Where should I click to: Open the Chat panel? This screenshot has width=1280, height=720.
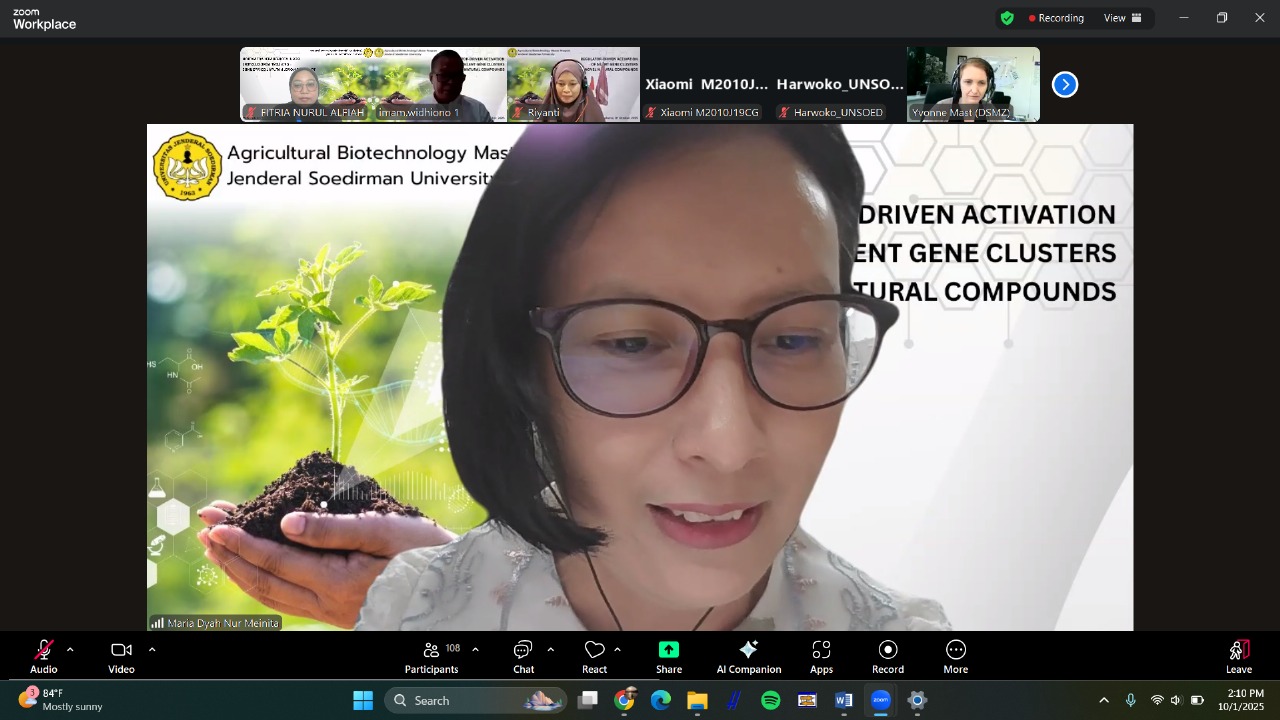523,656
